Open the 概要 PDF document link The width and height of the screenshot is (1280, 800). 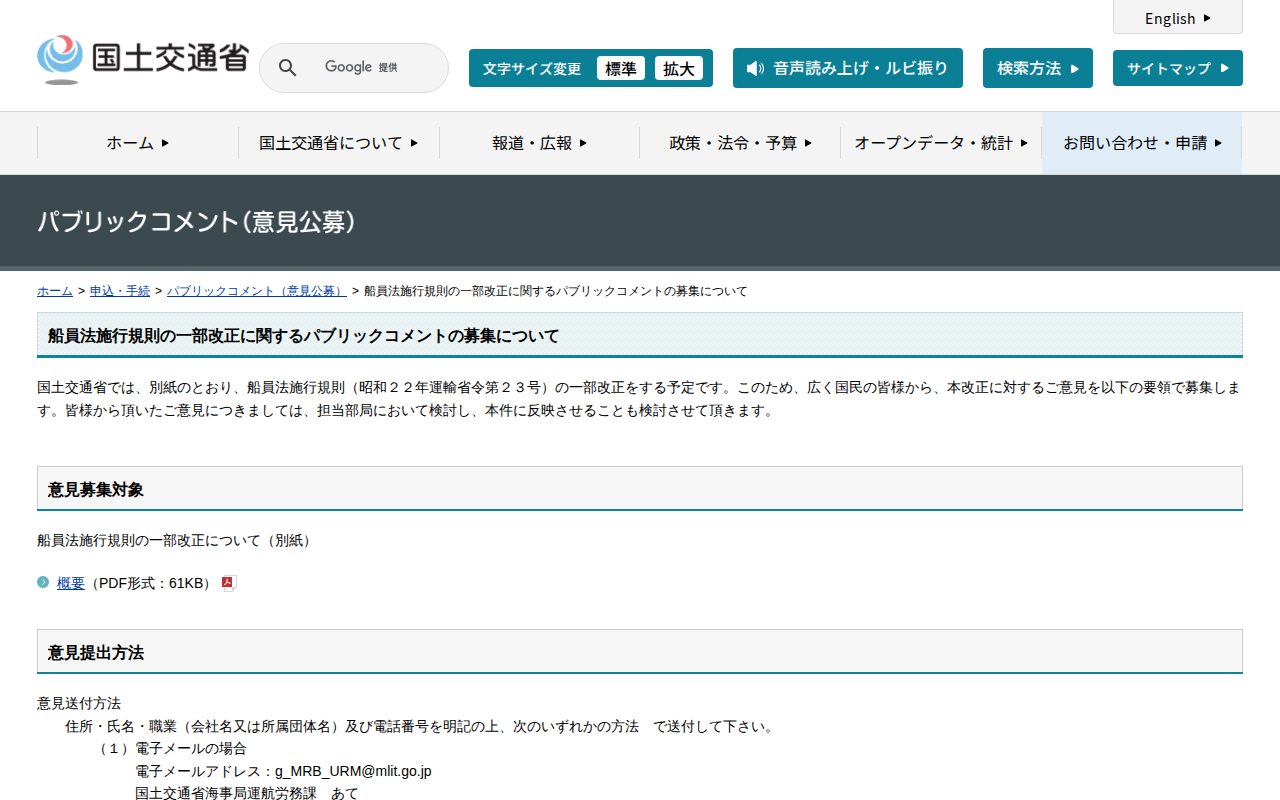(70, 582)
